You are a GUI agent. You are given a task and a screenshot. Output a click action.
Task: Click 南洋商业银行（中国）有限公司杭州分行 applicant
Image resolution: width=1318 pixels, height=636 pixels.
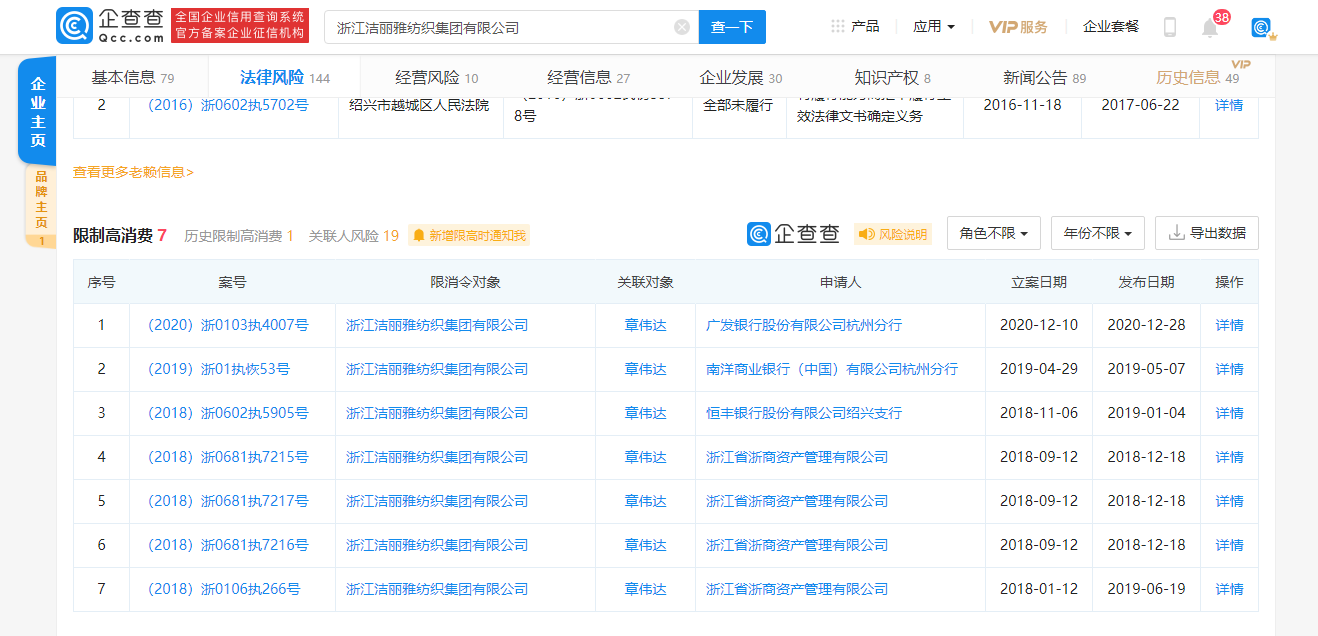tap(832, 369)
